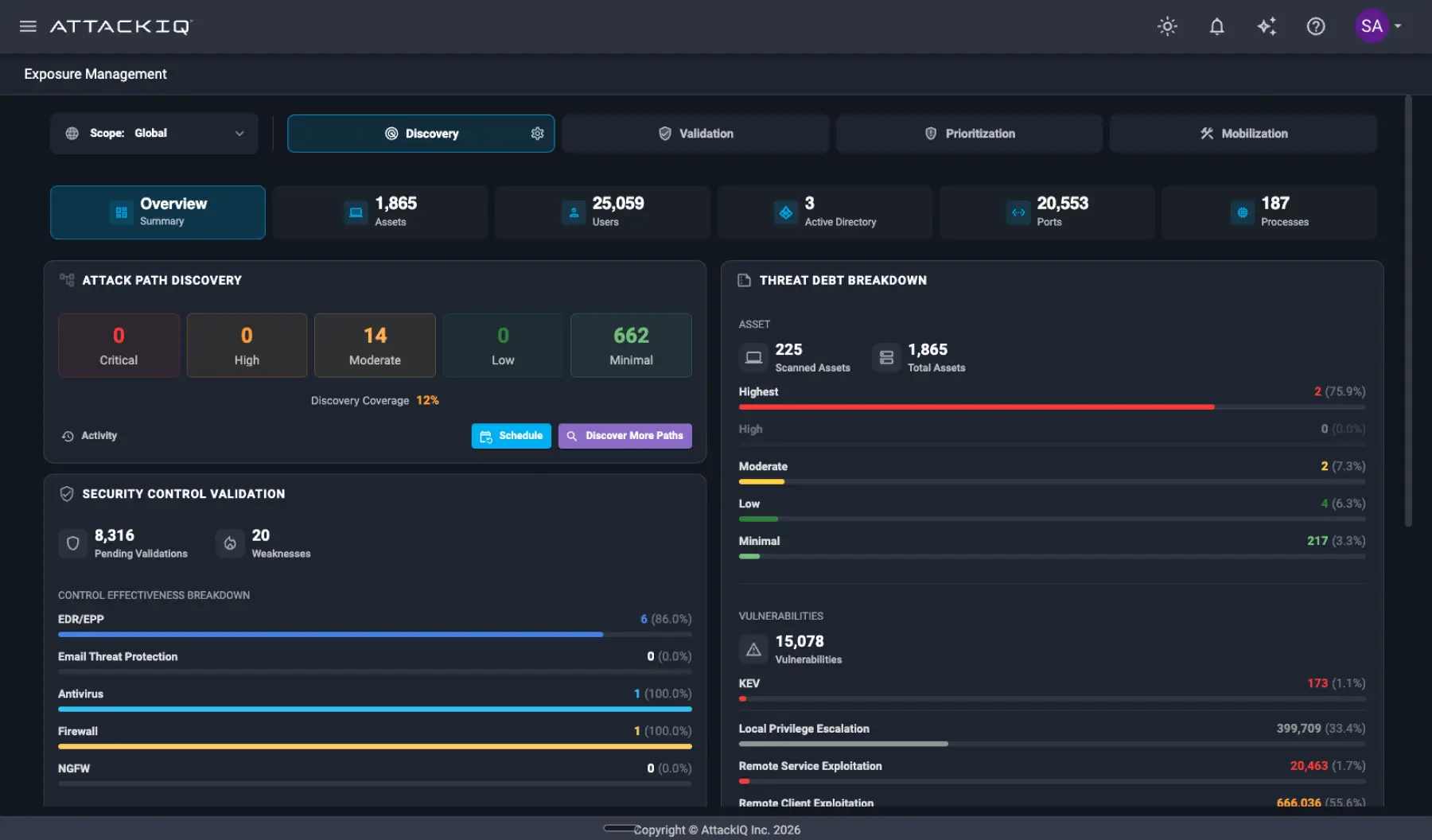The width and height of the screenshot is (1432, 840).
Task: Click the Schedule button
Action: 512,436
